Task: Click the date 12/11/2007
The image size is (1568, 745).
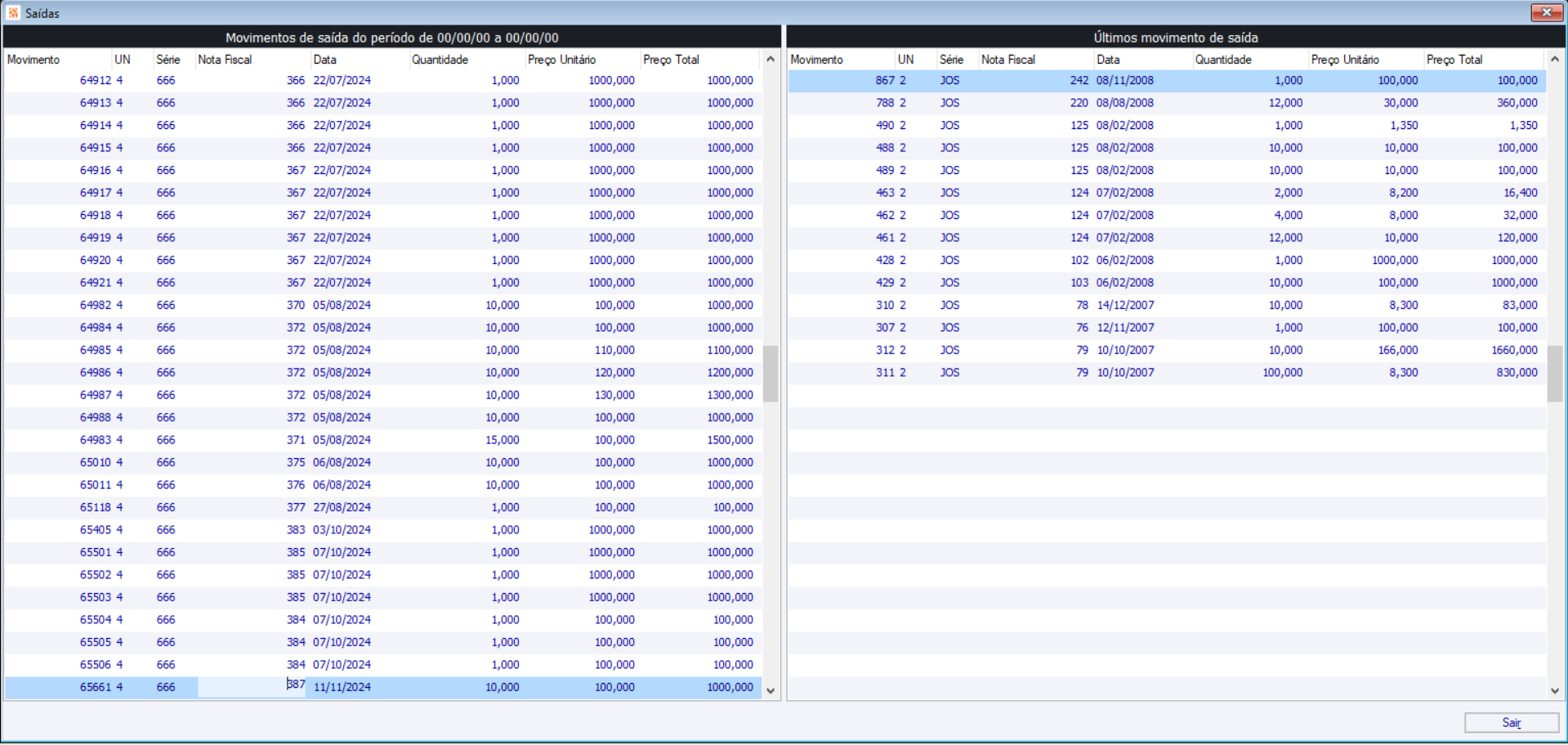Action: point(1125,328)
